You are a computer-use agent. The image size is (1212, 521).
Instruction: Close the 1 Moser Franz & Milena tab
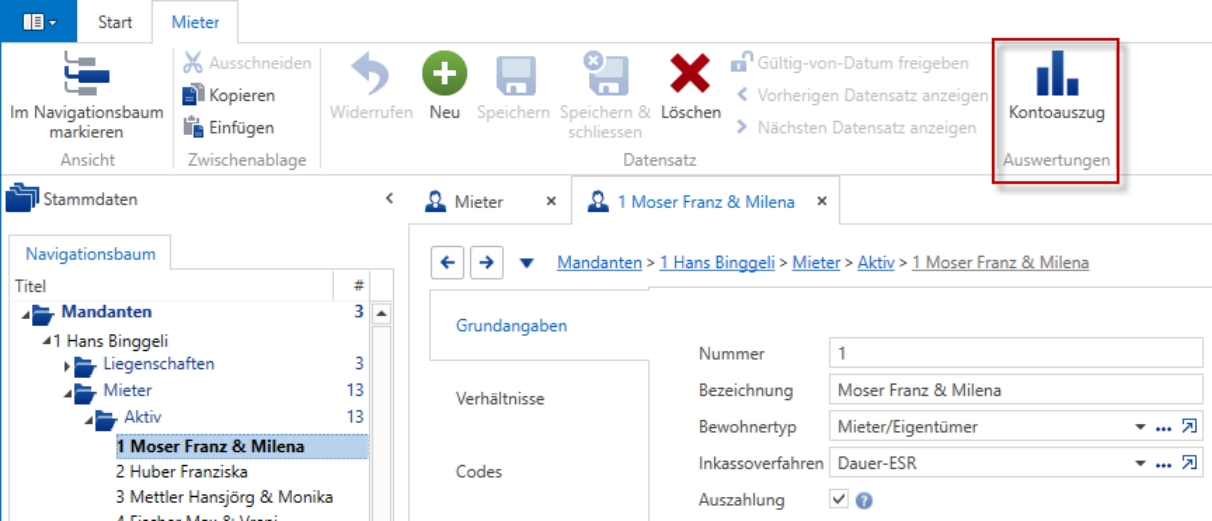(822, 201)
